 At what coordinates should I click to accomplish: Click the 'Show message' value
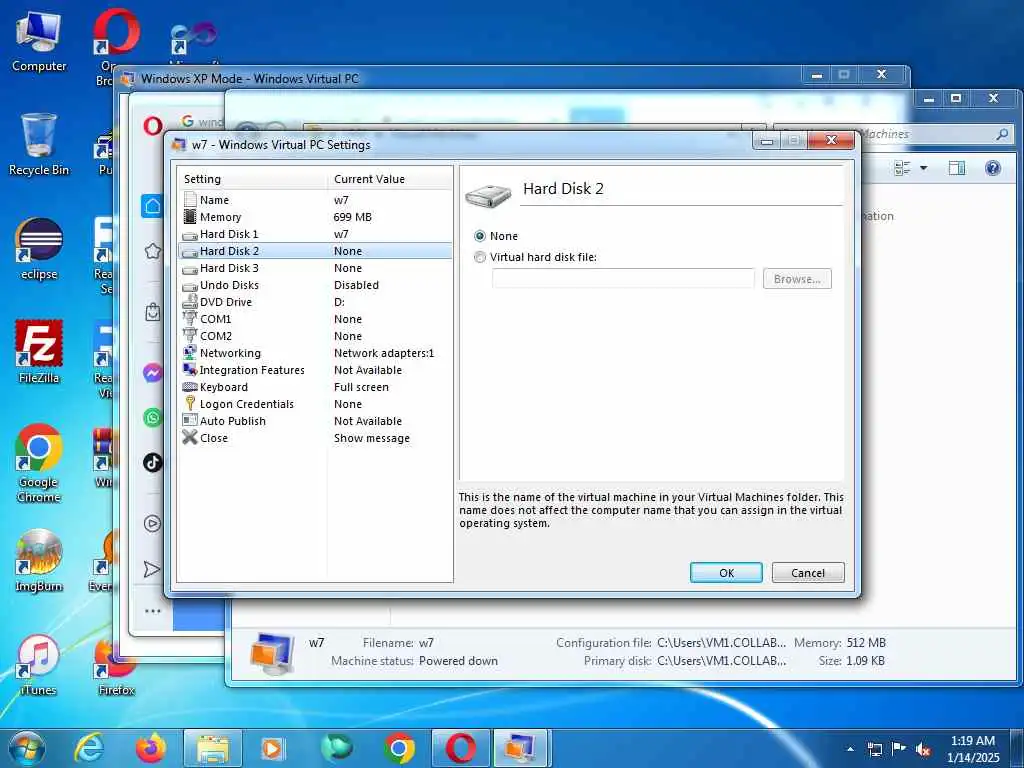tap(372, 438)
